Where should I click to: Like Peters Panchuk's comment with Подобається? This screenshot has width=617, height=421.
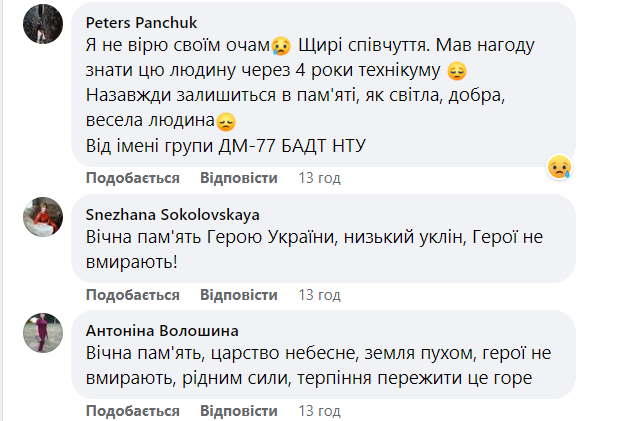coord(132,178)
